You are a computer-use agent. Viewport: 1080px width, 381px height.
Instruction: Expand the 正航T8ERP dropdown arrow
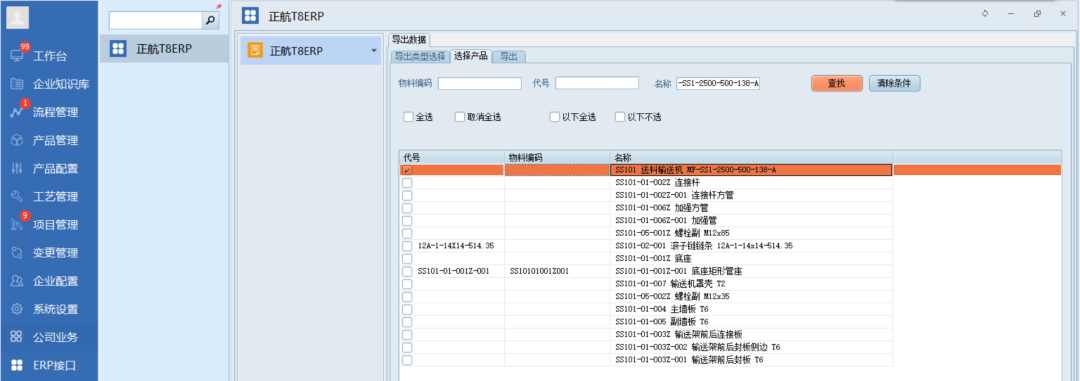[374, 51]
